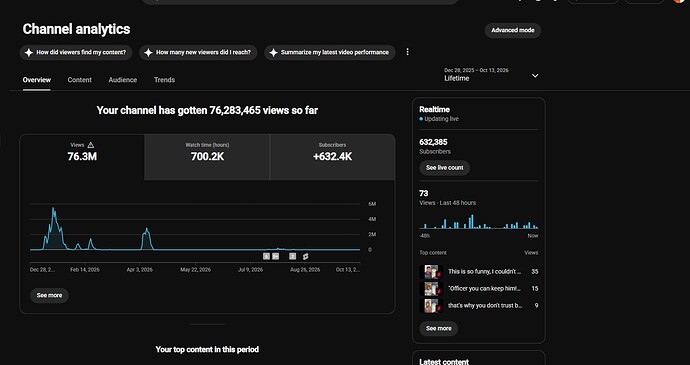This screenshot has height=365, width=690.
Task: Open the date range chevron arrow
Action: (x=535, y=76)
